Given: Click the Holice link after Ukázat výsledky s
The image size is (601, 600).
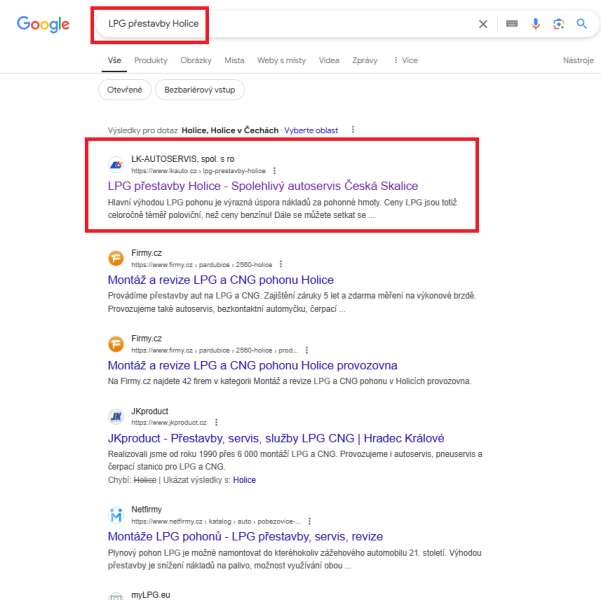Looking at the screenshot, I should tap(244, 480).
